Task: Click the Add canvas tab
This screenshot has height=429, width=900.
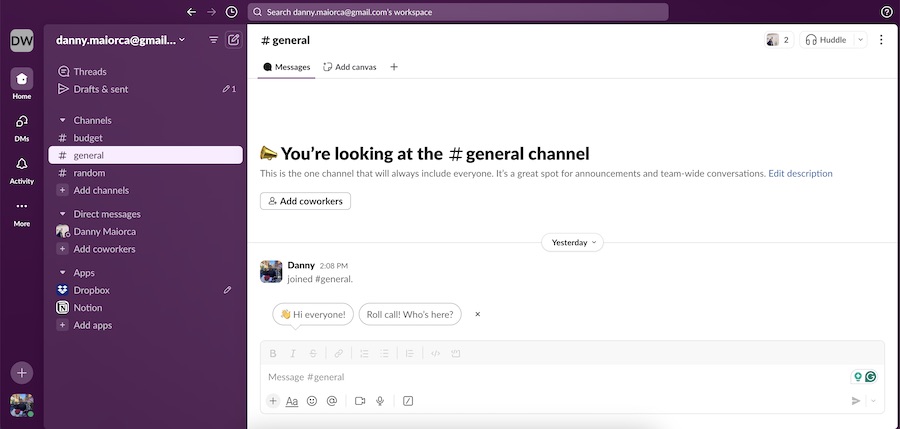Action: point(350,67)
